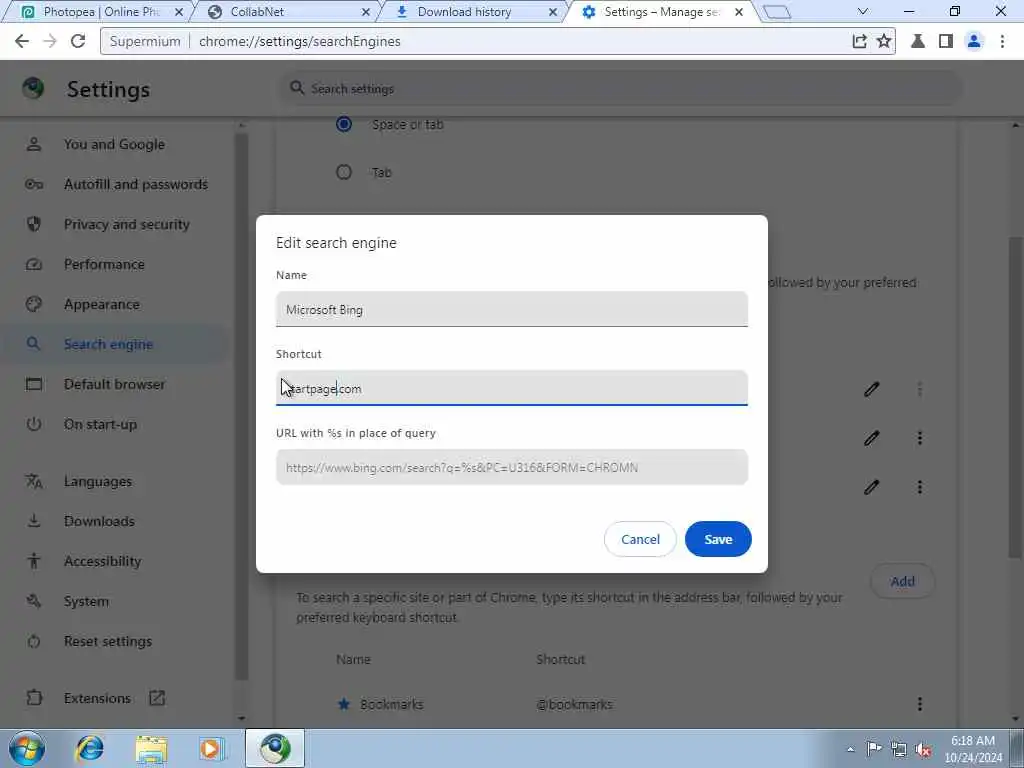
Task: Click the second pencil edit icon
Action: pyautogui.click(x=871, y=438)
